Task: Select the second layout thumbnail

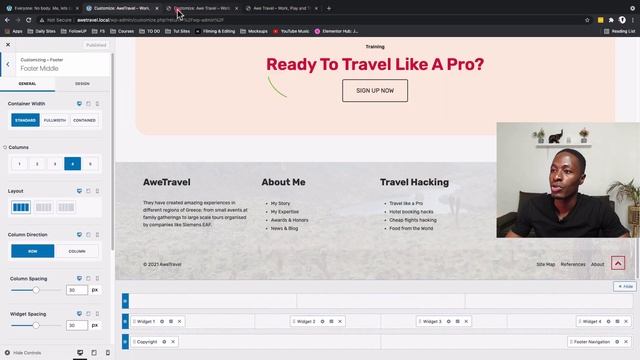Action: pos(43,207)
